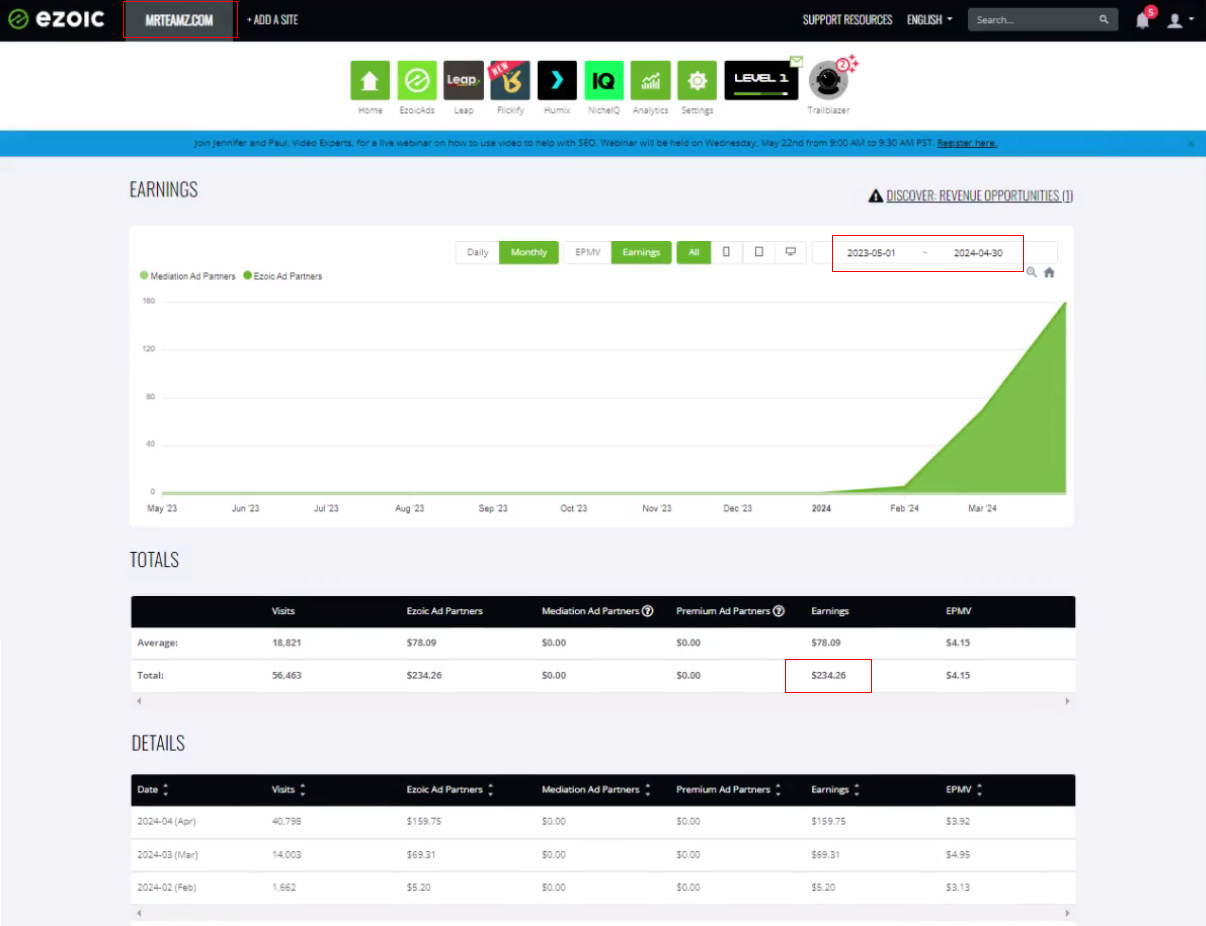Image resolution: width=1206 pixels, height=926 pixels.
Task: Click the top bar Search field
Action: click(x=1033, y=20)
